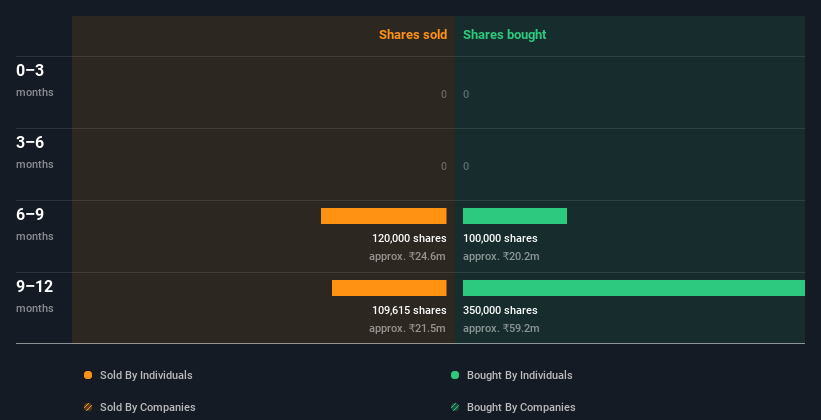Viewport: 821px width, 420px height.
Task: Click the striped Bought By Companies legend icon
Action: (455, 407)
